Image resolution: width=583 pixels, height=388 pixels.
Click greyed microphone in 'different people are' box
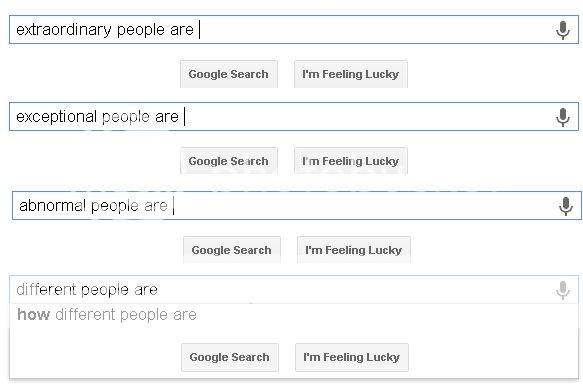point(563,290)
